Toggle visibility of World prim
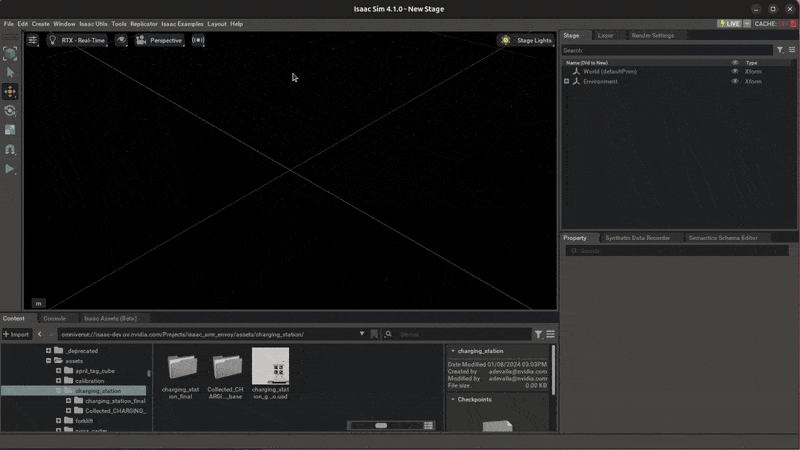Viewport: 800px width, 450px height. pyautogui.click(x=735, y=72)
